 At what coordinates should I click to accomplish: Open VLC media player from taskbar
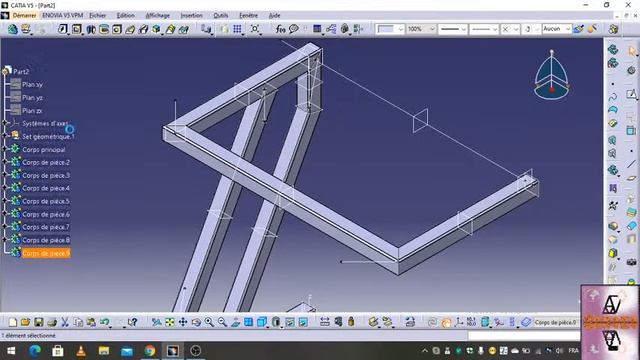[x=81, y=351]
